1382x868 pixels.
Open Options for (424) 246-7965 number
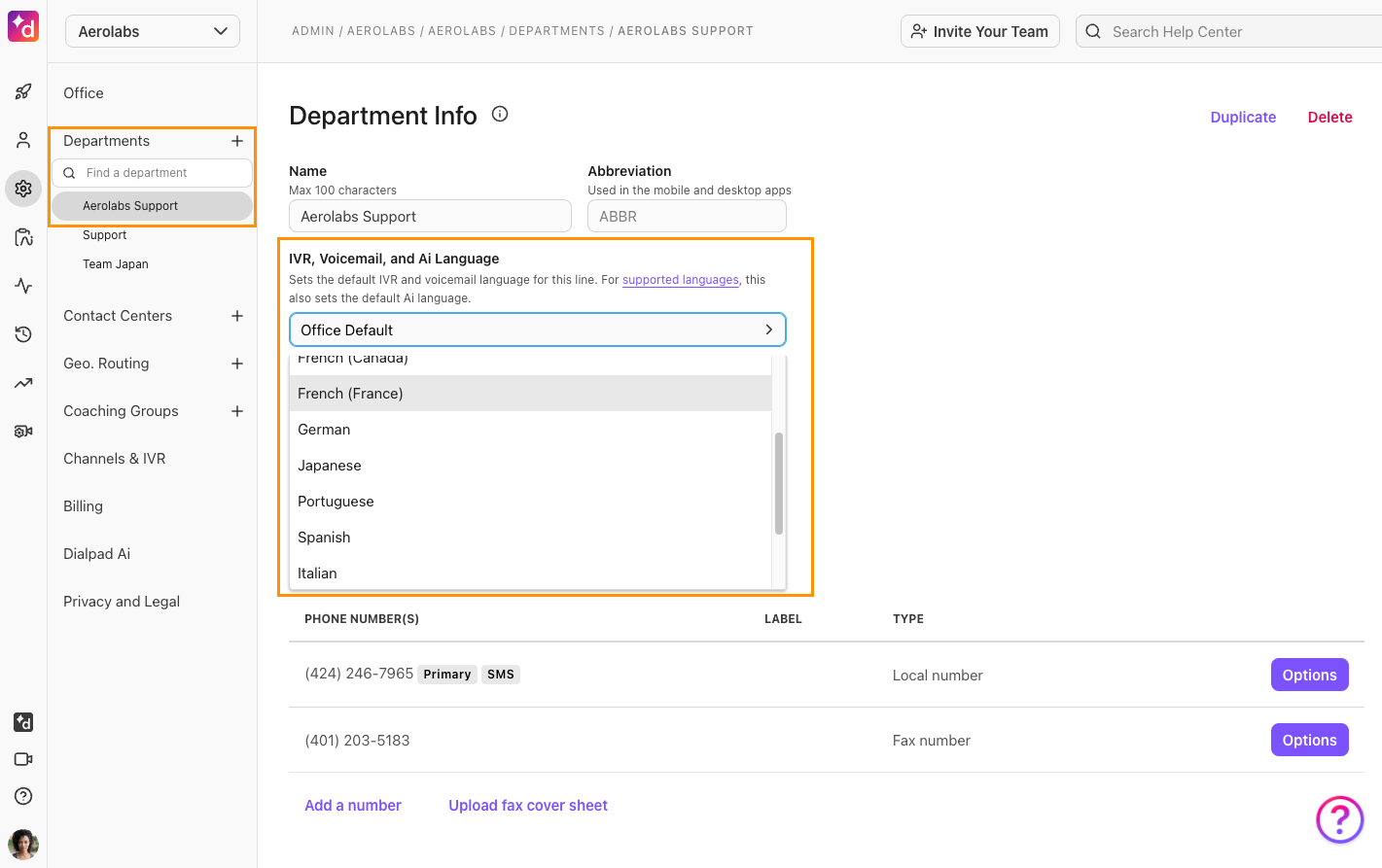(1310, 675)
